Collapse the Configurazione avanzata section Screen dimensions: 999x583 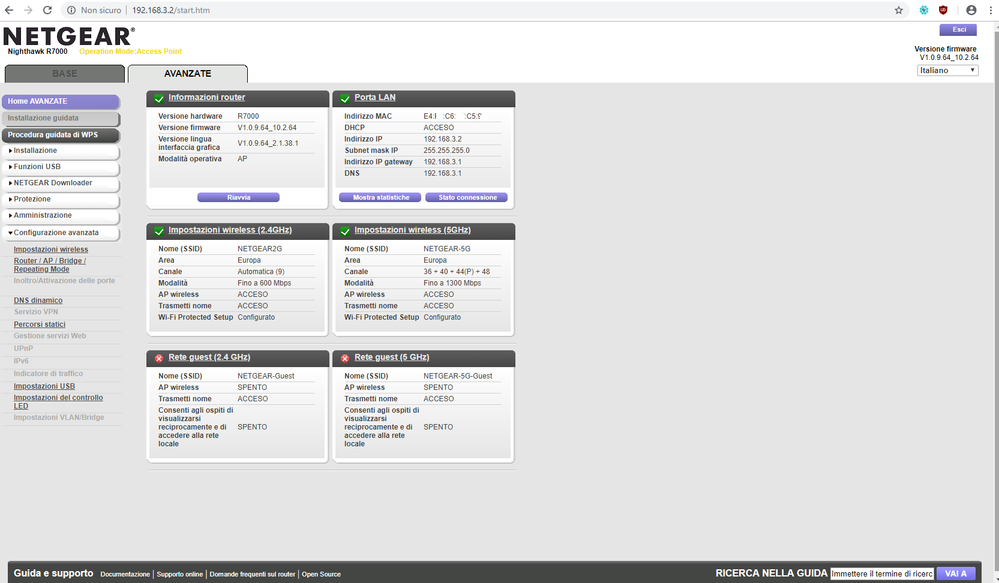[x=61, y=233]
